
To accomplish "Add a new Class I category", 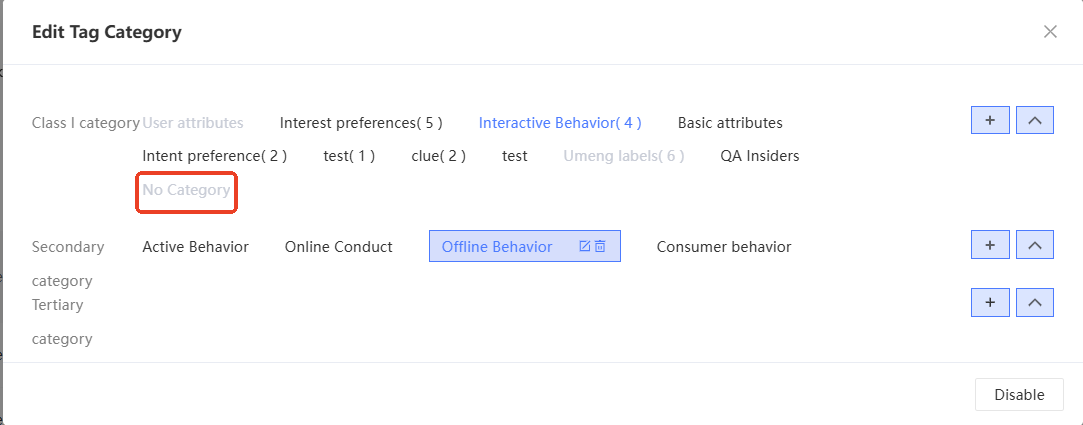I will (x=990, y=120).
